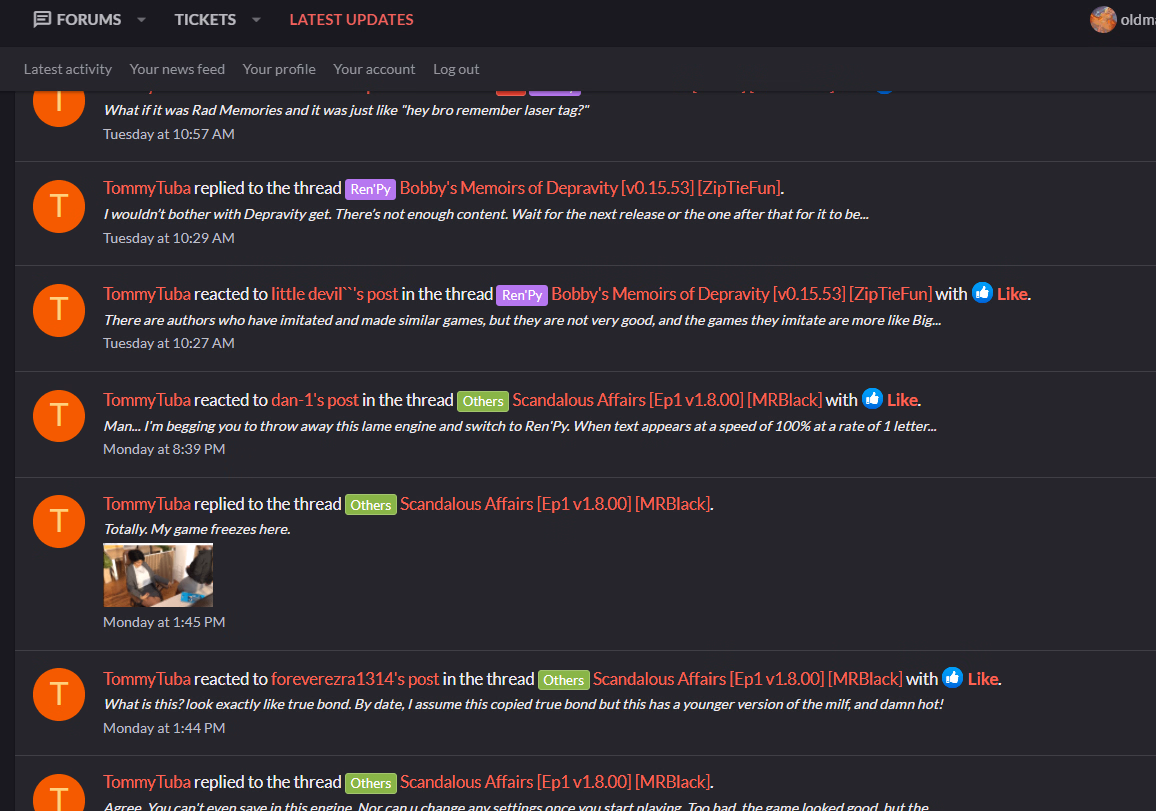1156x811 pixels.
Task: Open dan-1's post link
Action: click(x=314, y=400)
